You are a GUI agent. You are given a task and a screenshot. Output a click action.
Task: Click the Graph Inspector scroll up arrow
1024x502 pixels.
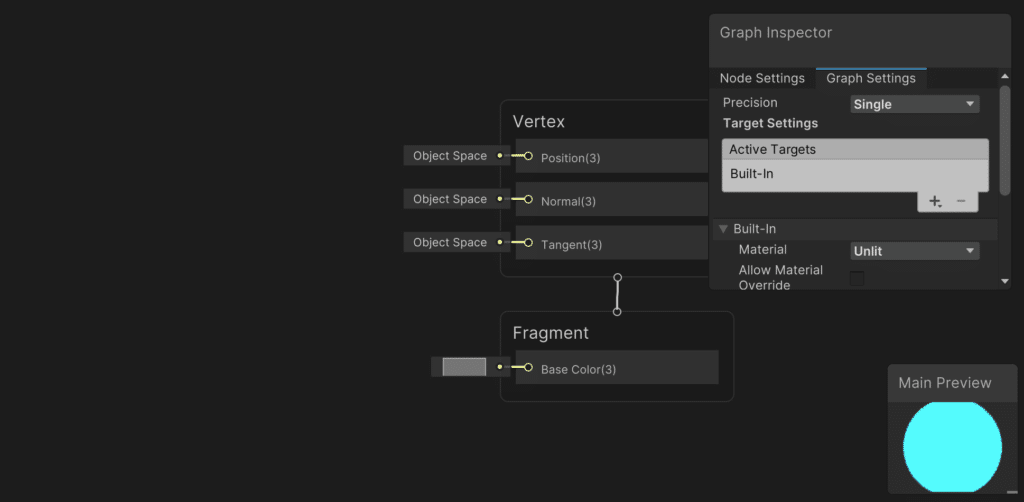pos(1005,77)
